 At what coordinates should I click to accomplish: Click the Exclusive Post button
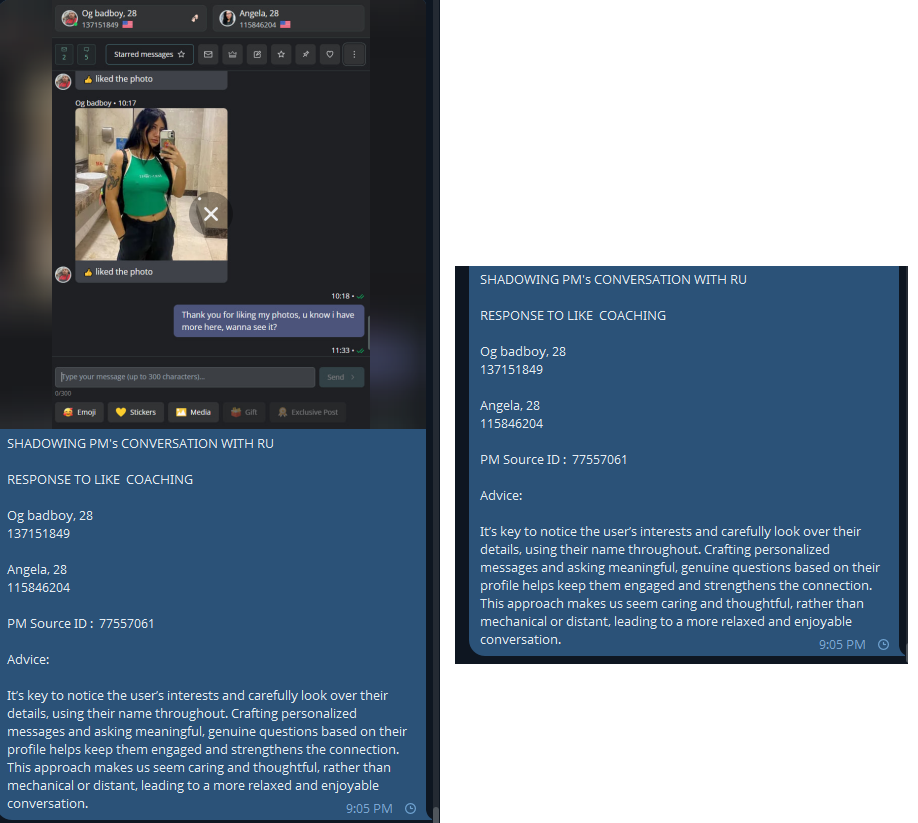point(308,412)
